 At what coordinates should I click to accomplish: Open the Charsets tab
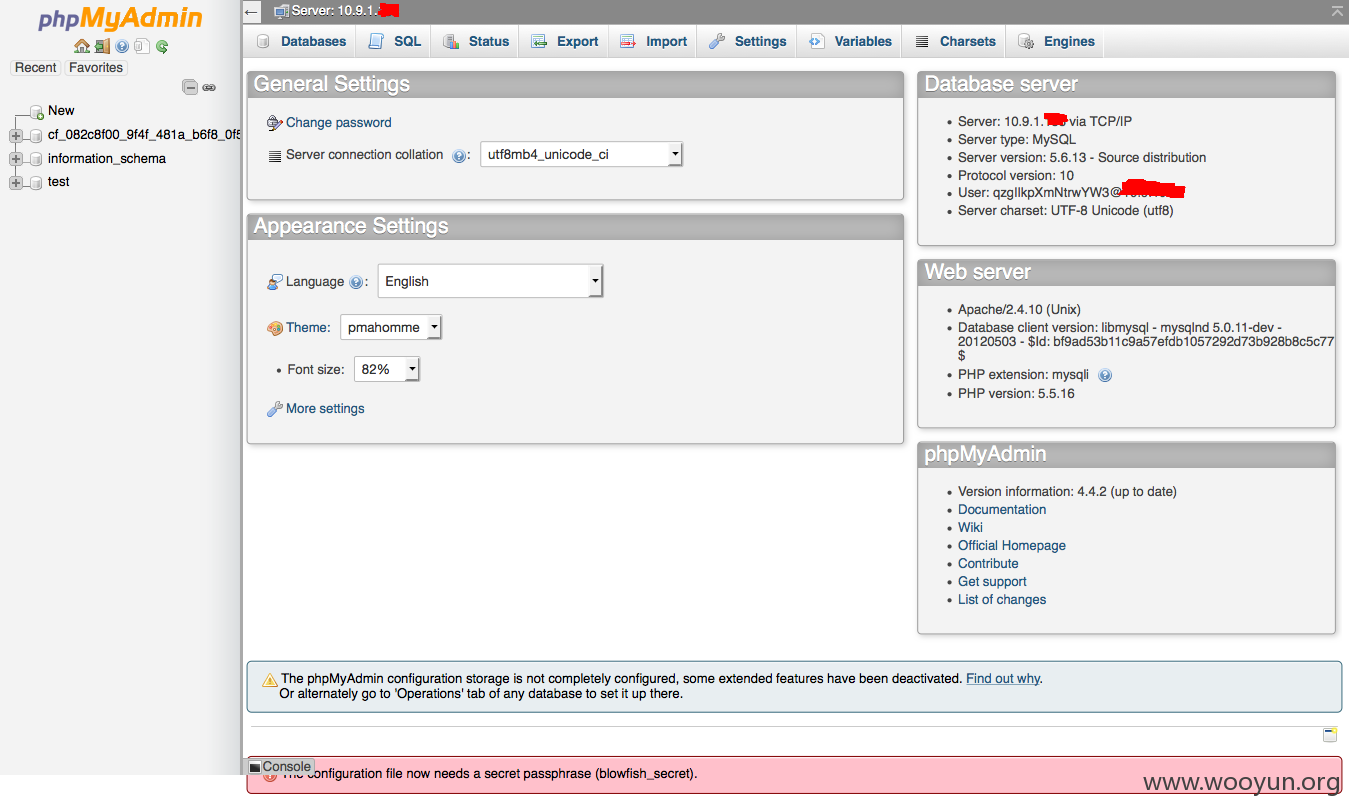coord(955,41)
